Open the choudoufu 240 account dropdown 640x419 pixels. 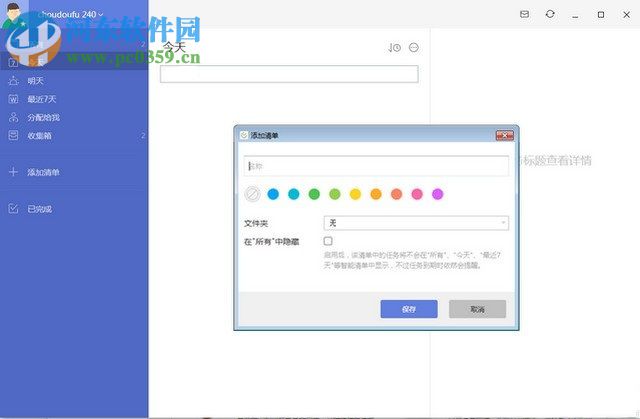coord(70,14)
